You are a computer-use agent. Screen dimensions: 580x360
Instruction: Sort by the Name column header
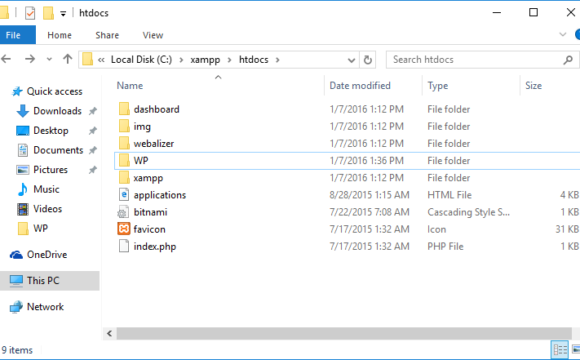click(130, 85)
